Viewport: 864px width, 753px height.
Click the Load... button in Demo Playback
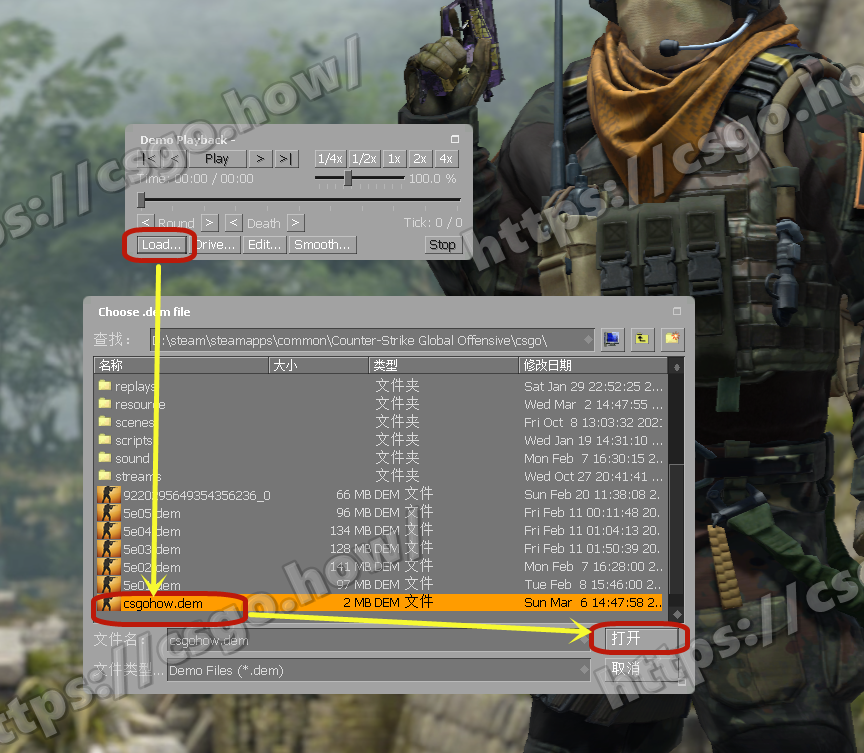click(160, 245)
